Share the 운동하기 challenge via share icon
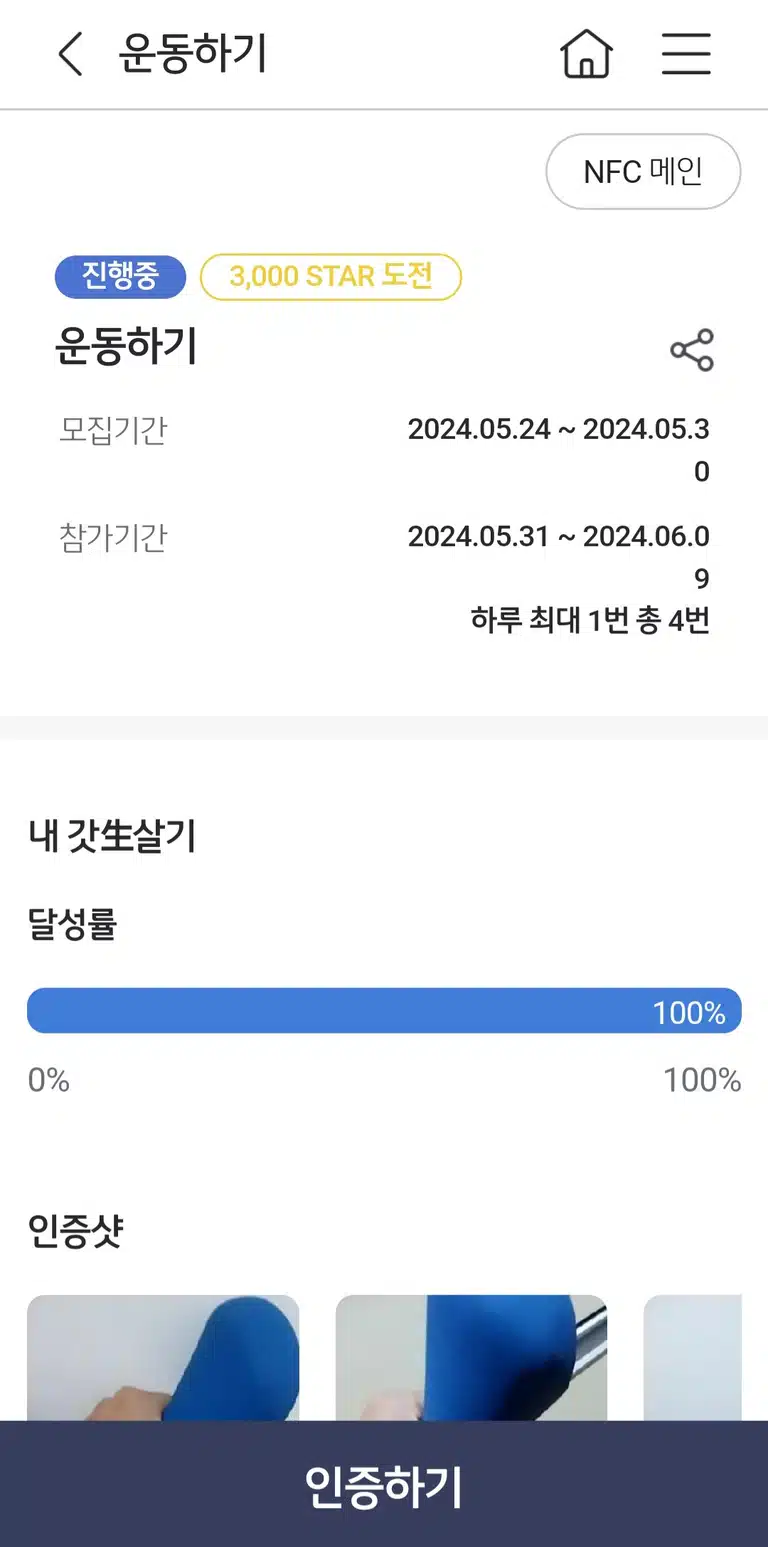Screen dimensions: 768x1547 692,350
